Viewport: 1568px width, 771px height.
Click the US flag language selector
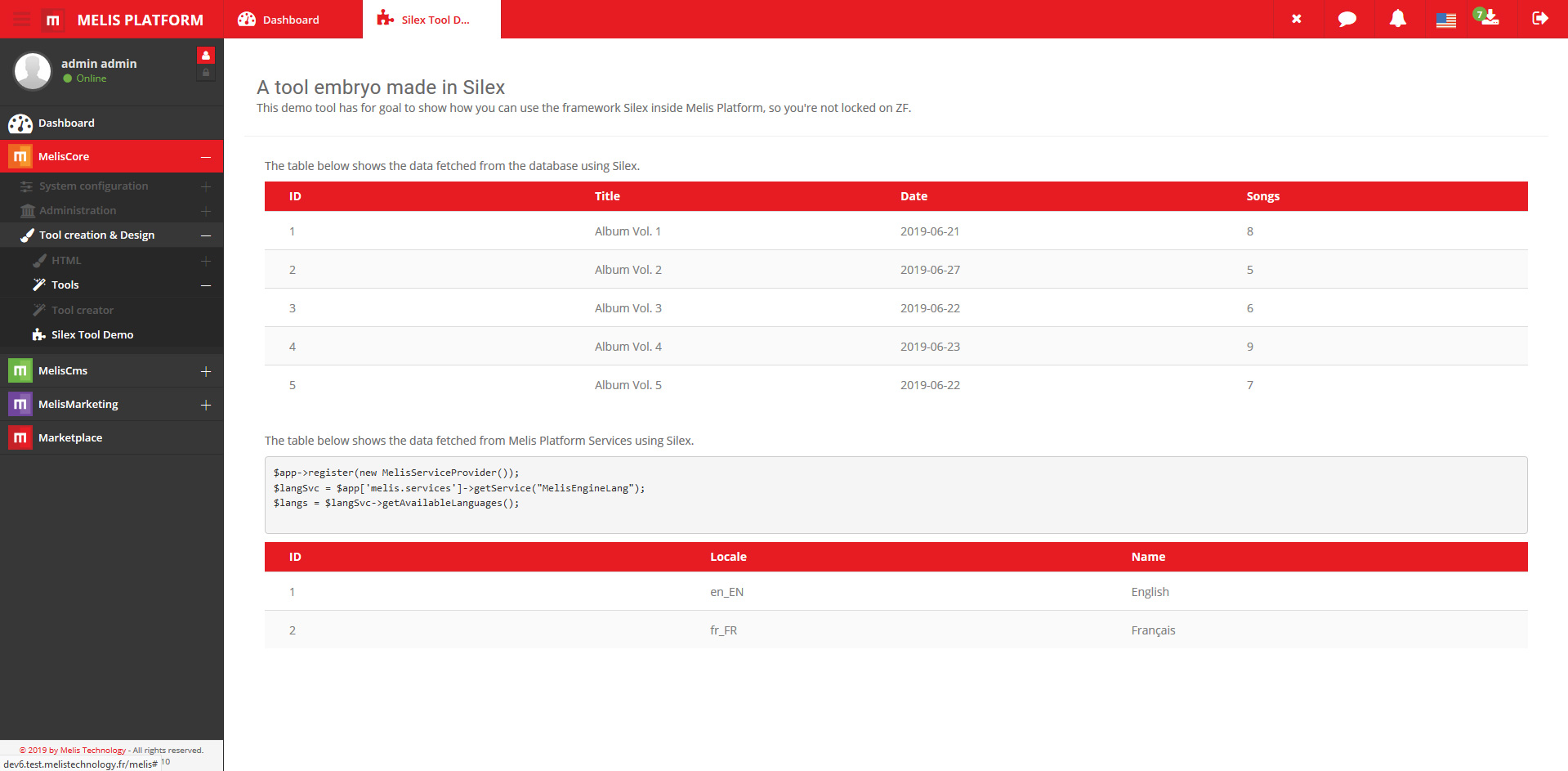click(1445, 20)
